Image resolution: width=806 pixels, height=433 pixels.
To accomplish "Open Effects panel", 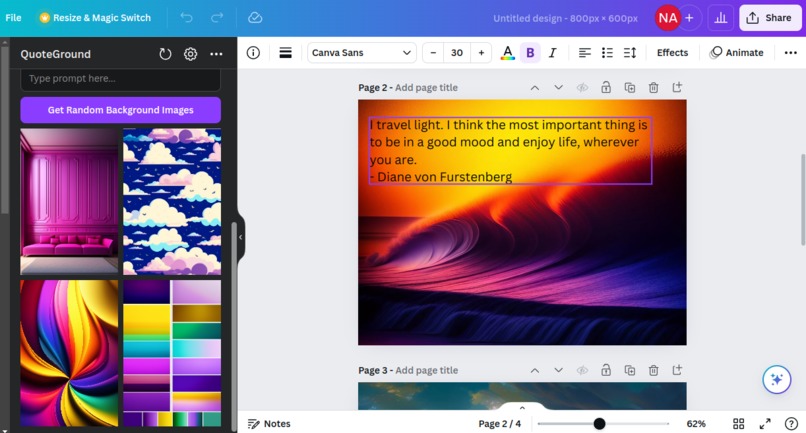I will pos(672,52).
